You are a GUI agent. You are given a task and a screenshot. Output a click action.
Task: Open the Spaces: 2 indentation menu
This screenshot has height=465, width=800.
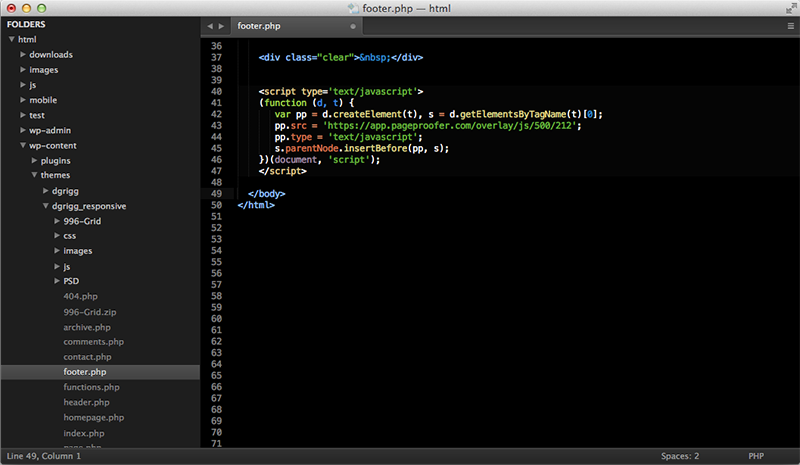pos(680,456)
